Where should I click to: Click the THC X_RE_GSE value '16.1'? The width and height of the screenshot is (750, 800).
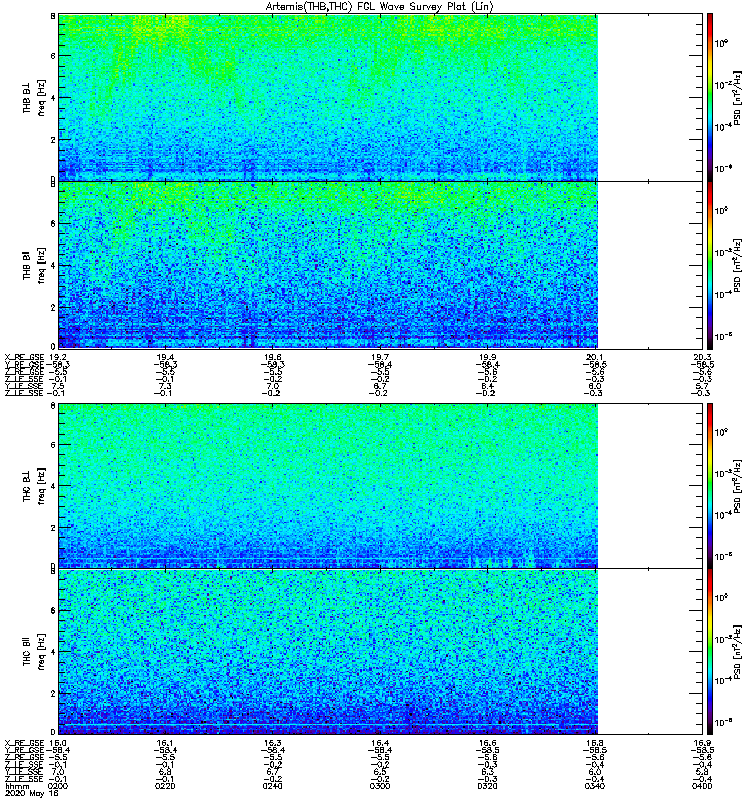[x=165, y=743]
